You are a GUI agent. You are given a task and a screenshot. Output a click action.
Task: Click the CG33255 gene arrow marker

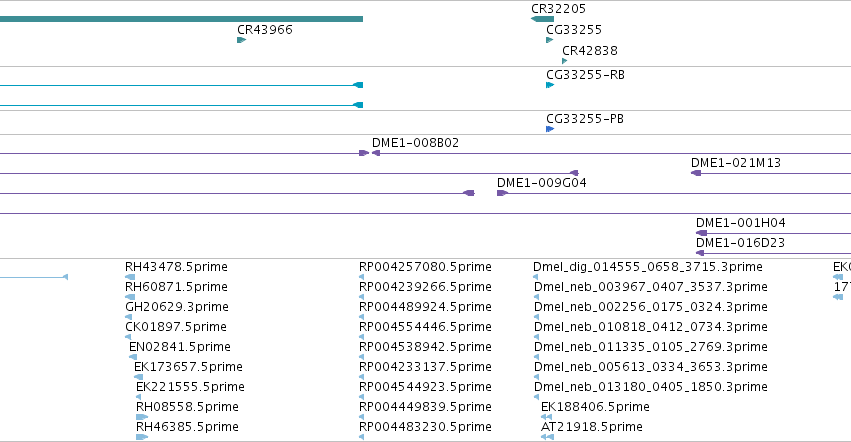click(550, 40)
